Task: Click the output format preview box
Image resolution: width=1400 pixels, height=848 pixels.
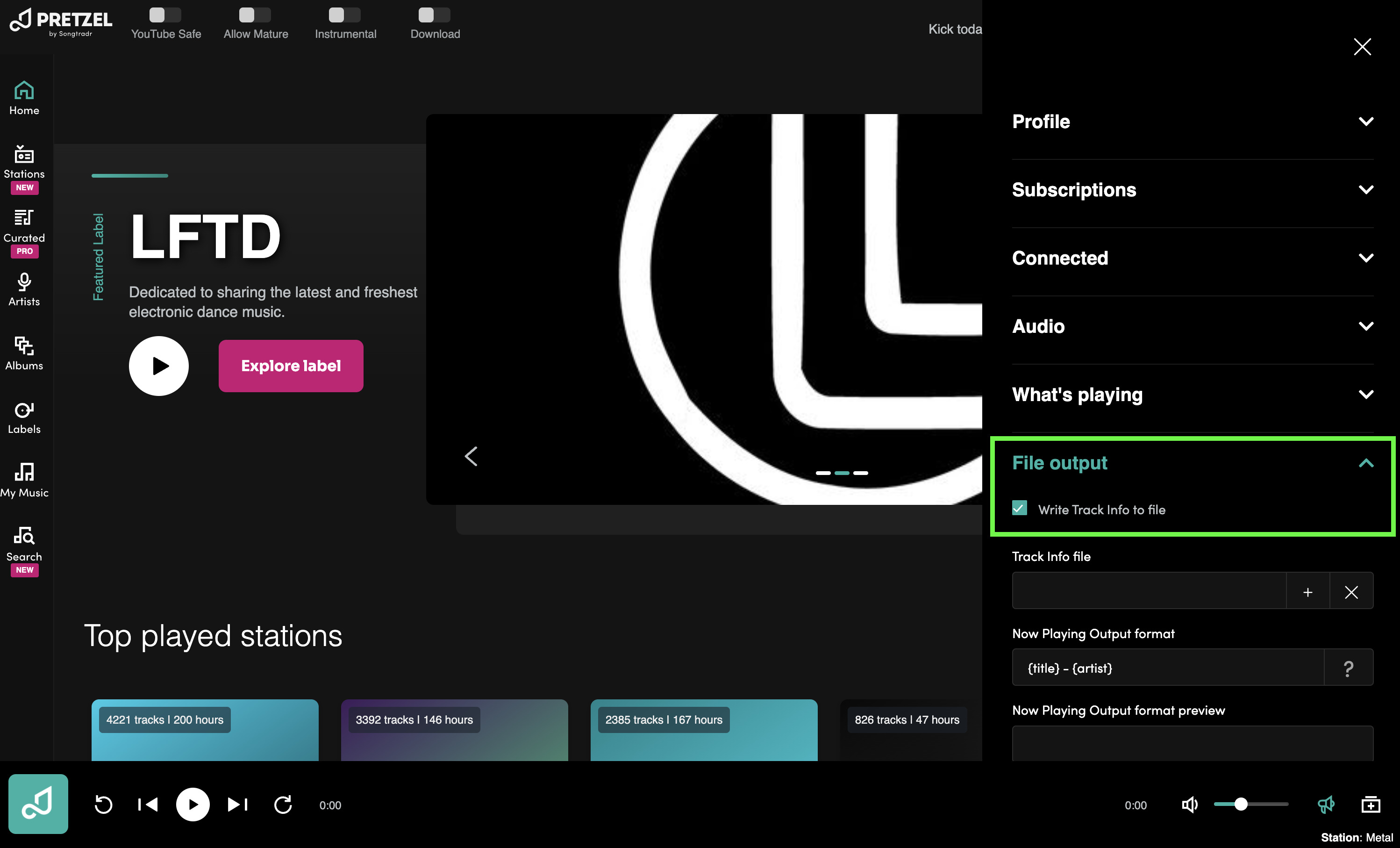Action: (x=1192, y=743)
